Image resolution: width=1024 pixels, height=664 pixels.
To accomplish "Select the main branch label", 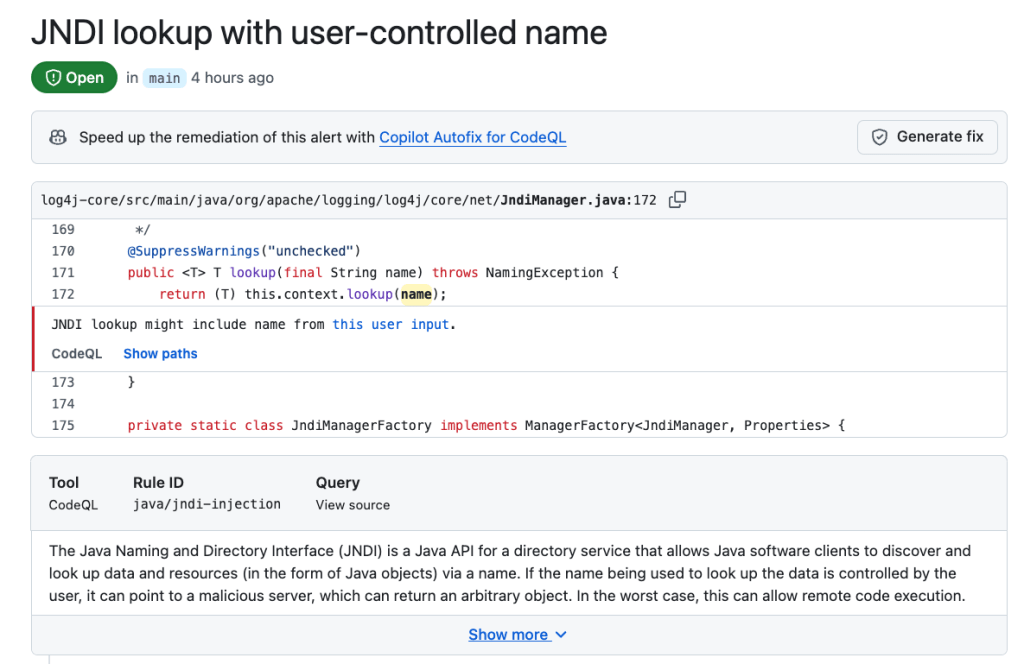I will [163, 77].
